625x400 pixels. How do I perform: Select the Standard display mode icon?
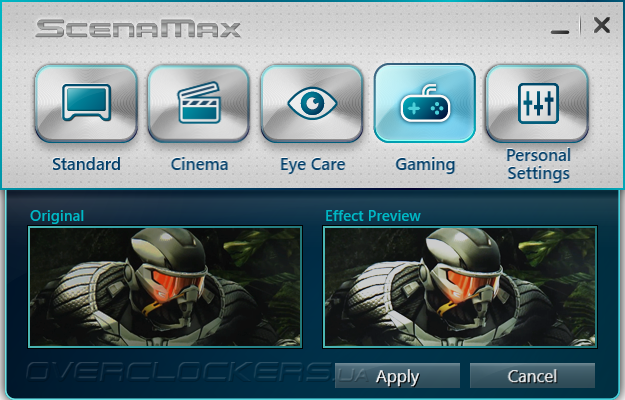[86, 104]
